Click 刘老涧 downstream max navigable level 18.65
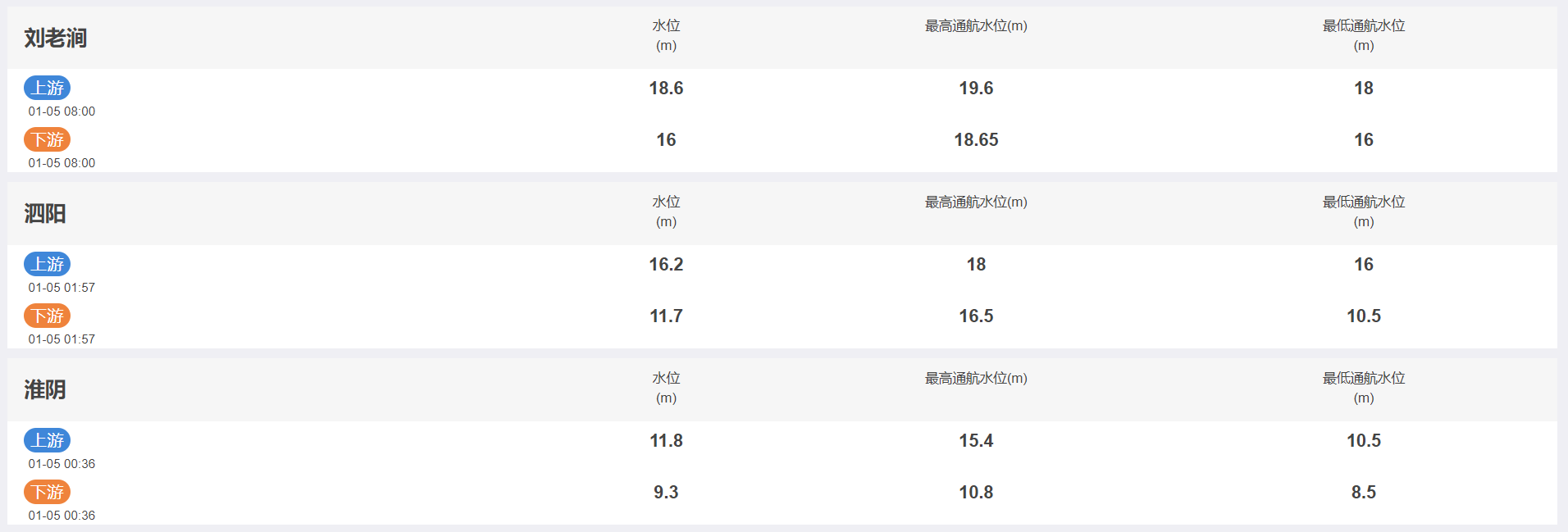This screenshot has height=532, width=1568. (x=976, y=140)
